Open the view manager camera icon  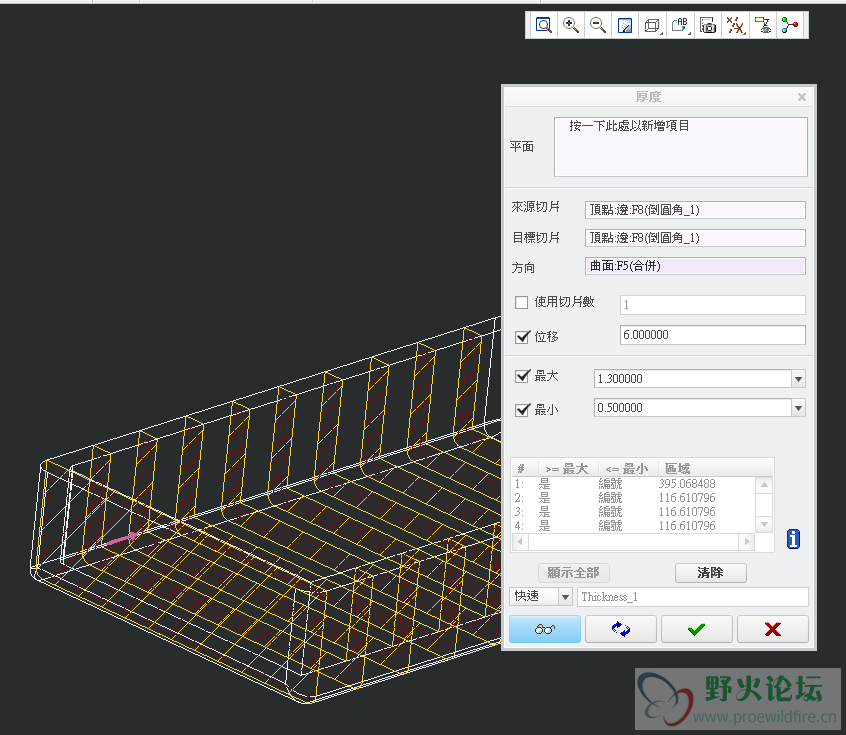[707, 25]
